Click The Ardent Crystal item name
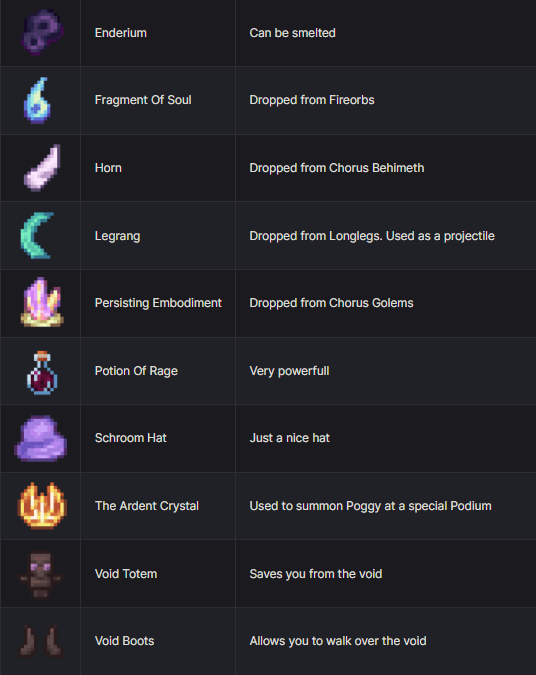Viewport: 536px width, 675px height. click(147, 506)
